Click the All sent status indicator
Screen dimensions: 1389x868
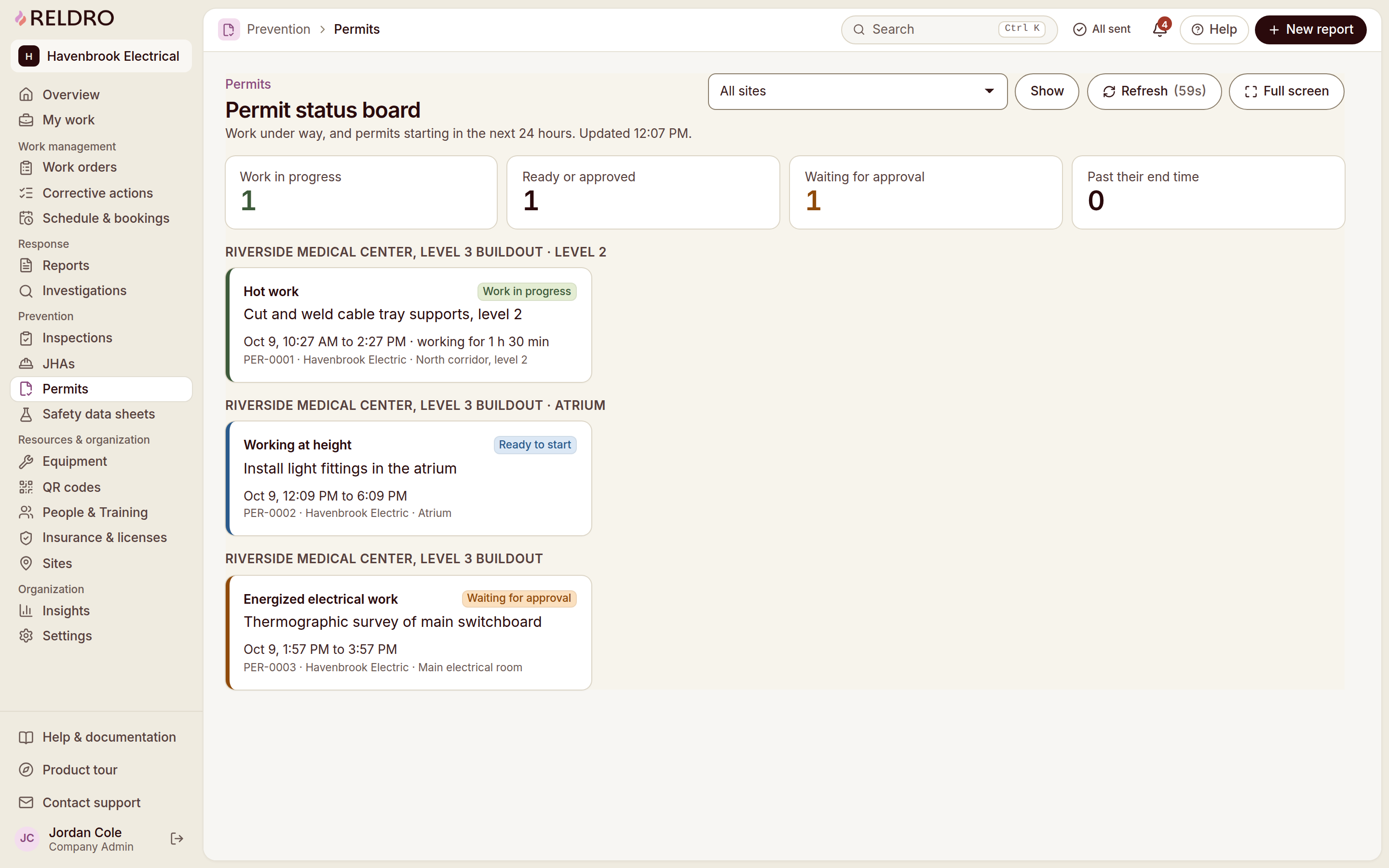(1102, 29)
